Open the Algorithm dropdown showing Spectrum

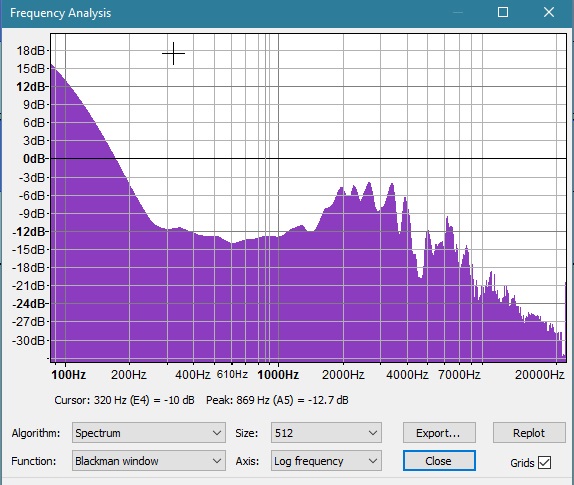tap(149, 433)
